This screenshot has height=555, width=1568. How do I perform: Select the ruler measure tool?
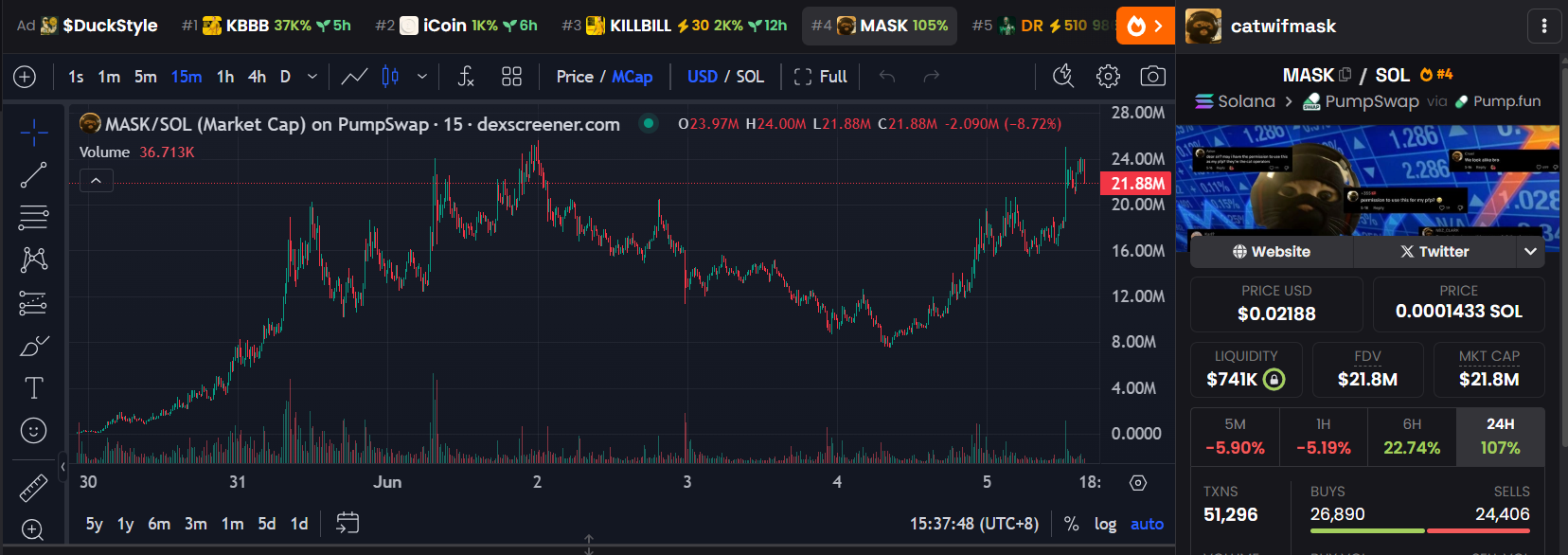point(33,488)
